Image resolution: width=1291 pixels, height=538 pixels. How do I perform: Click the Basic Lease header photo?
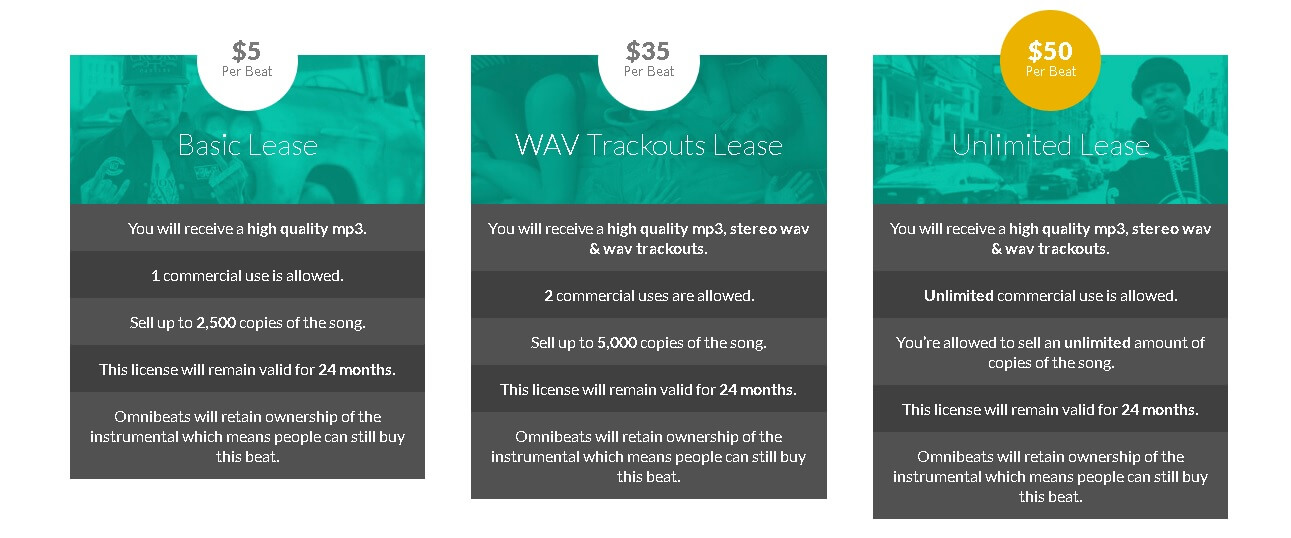click(247, 130)
